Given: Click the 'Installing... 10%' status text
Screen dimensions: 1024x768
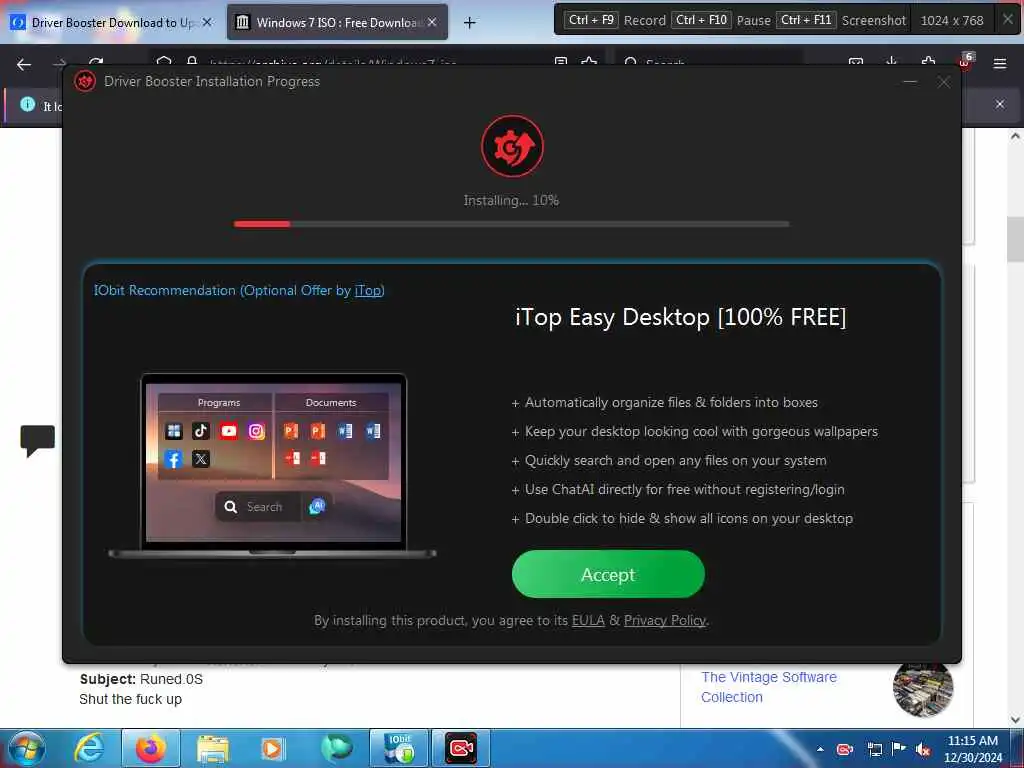Looking at the screenshot, I should pos(511,200).
